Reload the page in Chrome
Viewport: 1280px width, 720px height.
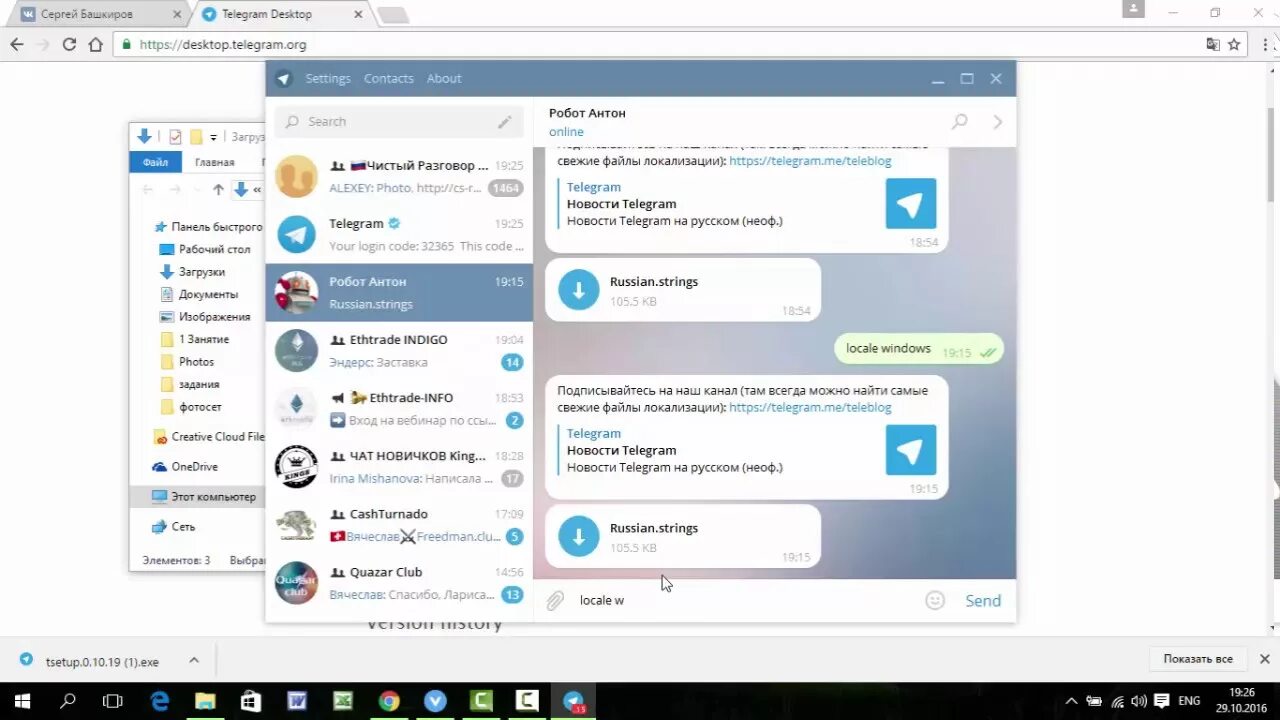(x=69, y=44)
